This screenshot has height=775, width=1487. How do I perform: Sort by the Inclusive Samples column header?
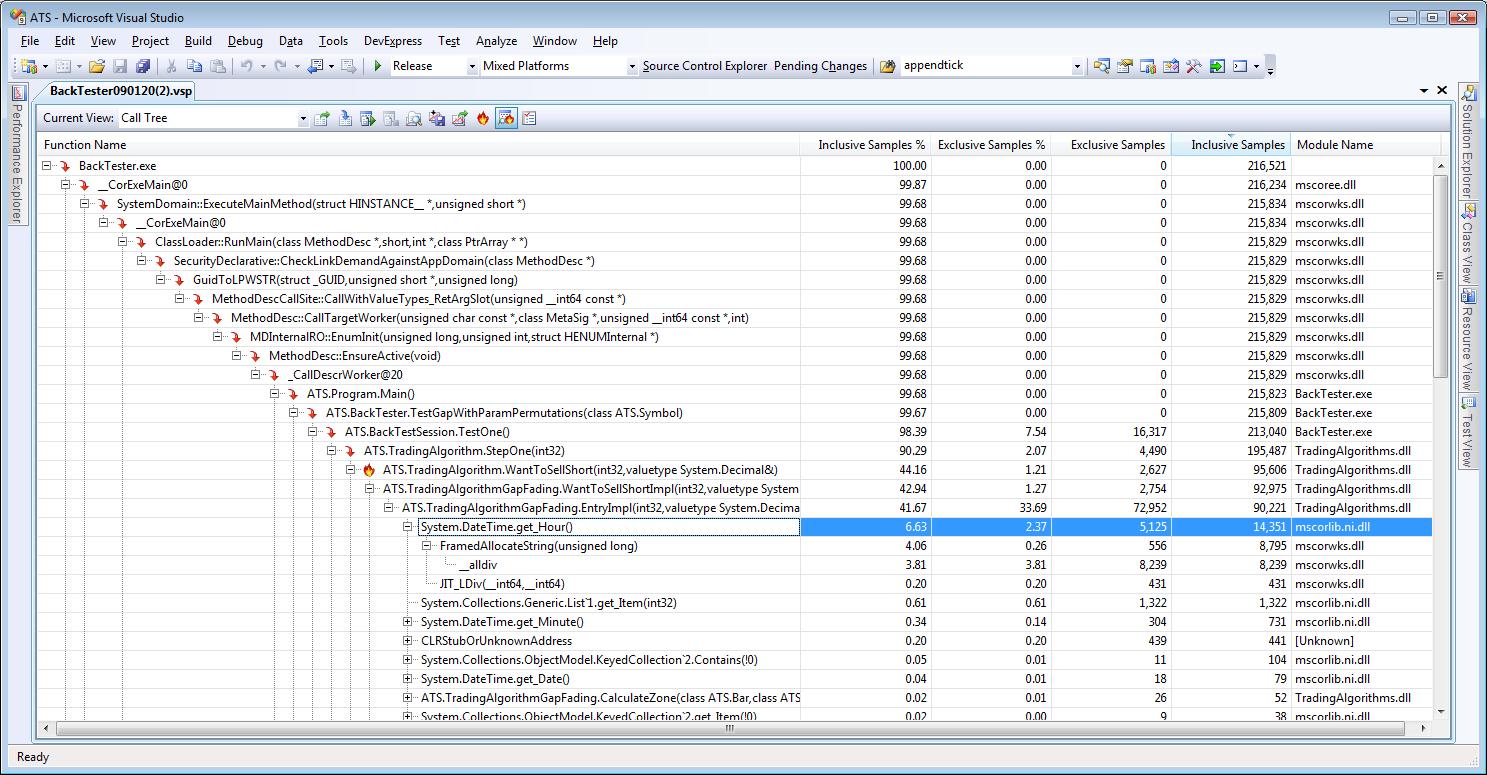point(1231,145)
